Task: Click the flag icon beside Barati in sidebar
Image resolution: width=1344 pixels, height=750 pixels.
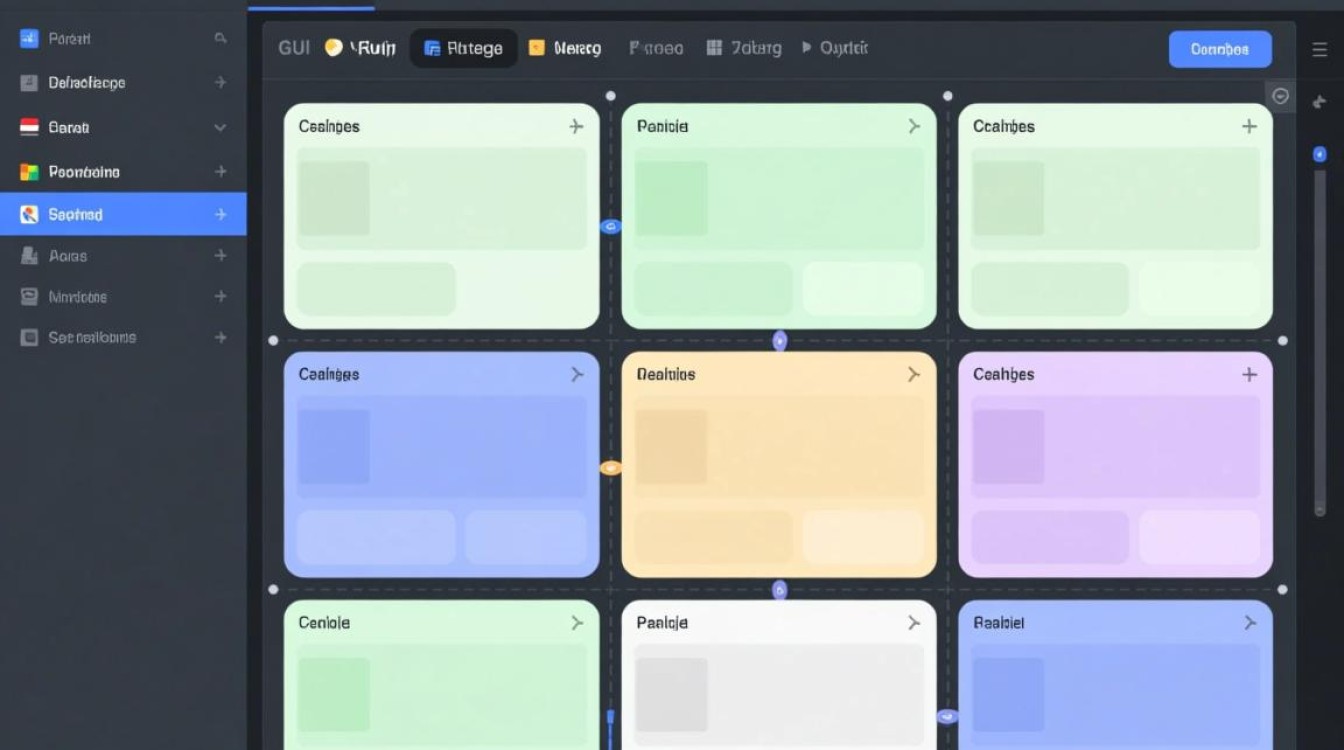Action: click(29, 128)
